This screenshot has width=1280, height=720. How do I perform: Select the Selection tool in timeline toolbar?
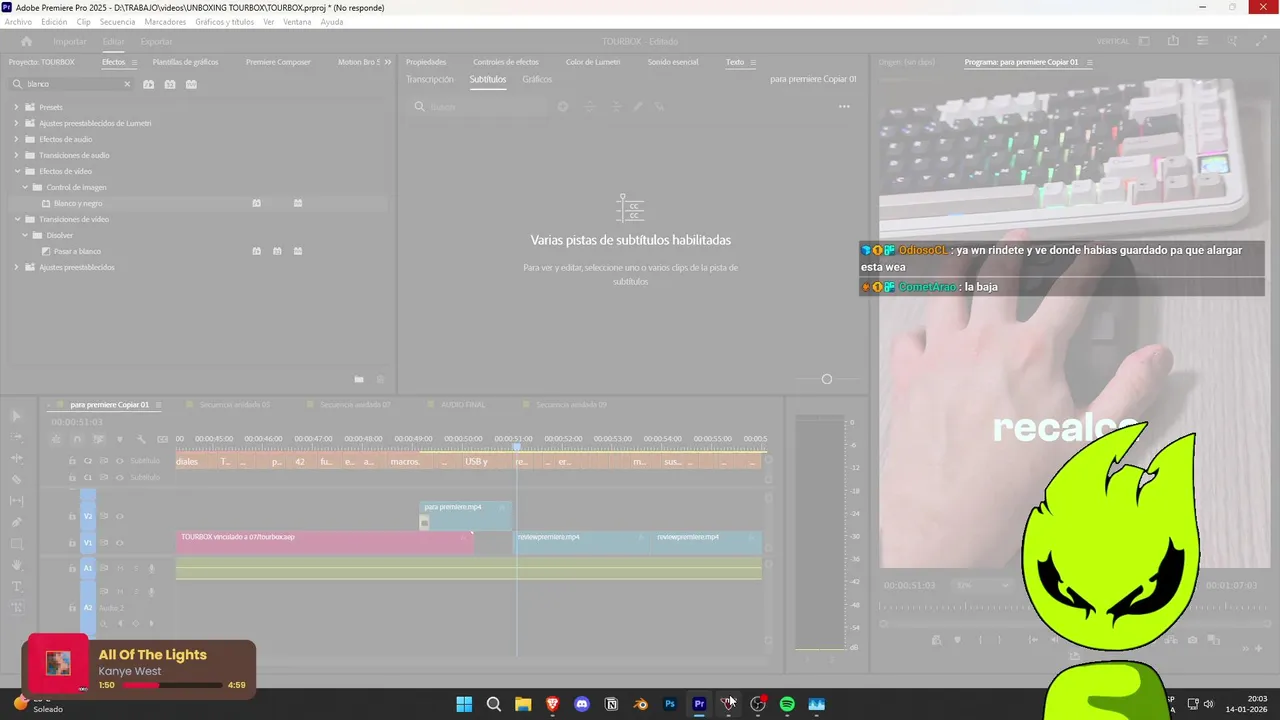click(17, 416)
